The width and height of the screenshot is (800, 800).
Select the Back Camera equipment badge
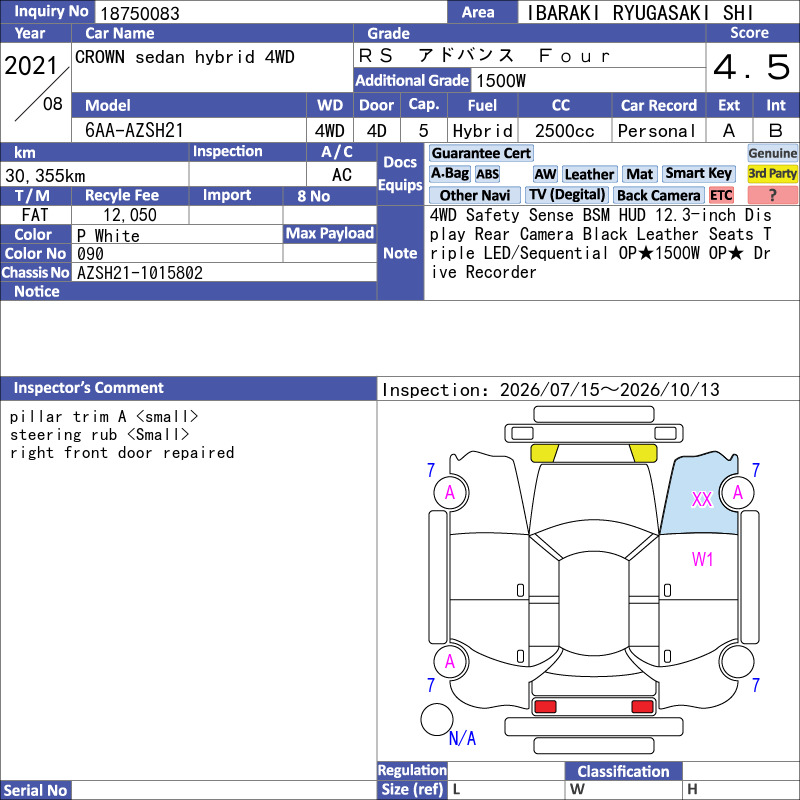tap(659, 195)
